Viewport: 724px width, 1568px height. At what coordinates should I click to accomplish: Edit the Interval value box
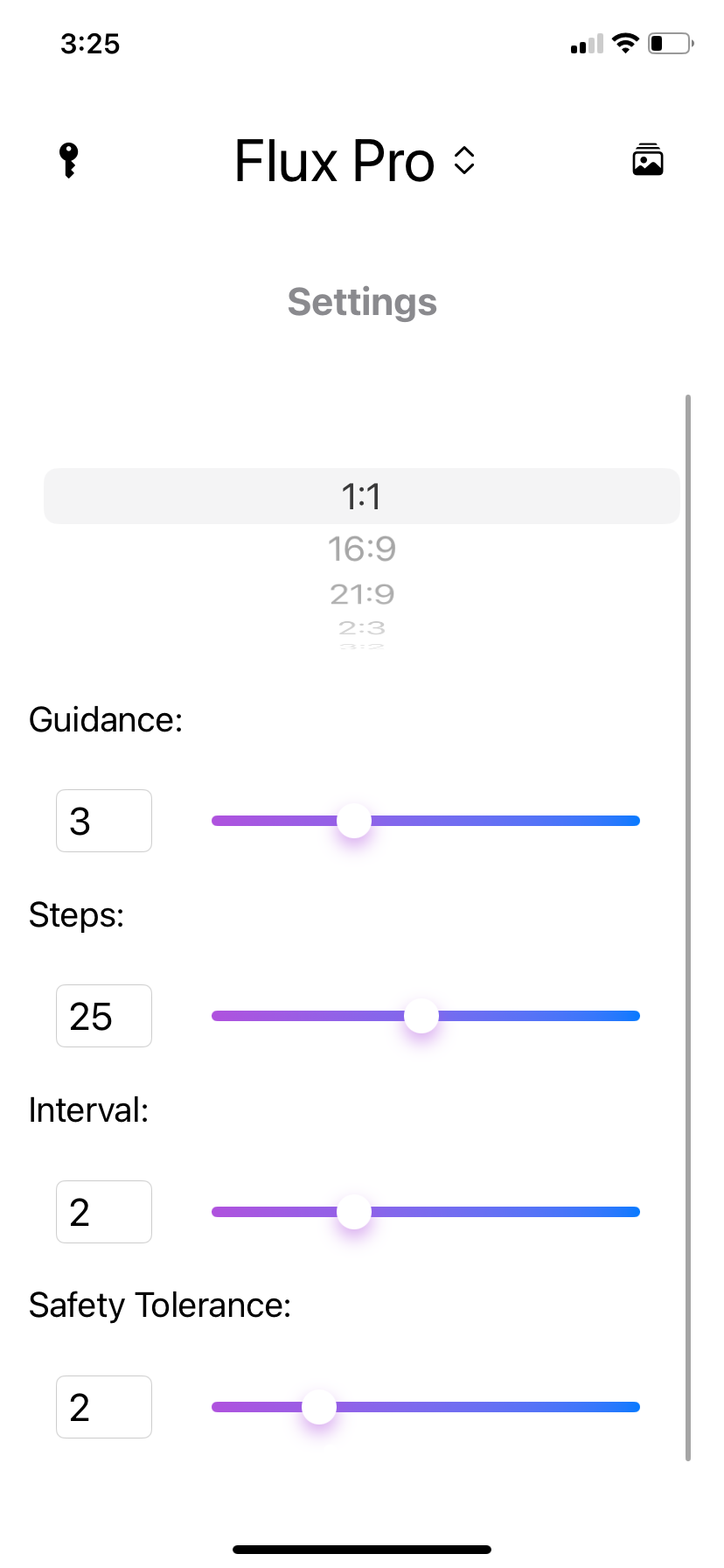click(x=104, y=1212)
